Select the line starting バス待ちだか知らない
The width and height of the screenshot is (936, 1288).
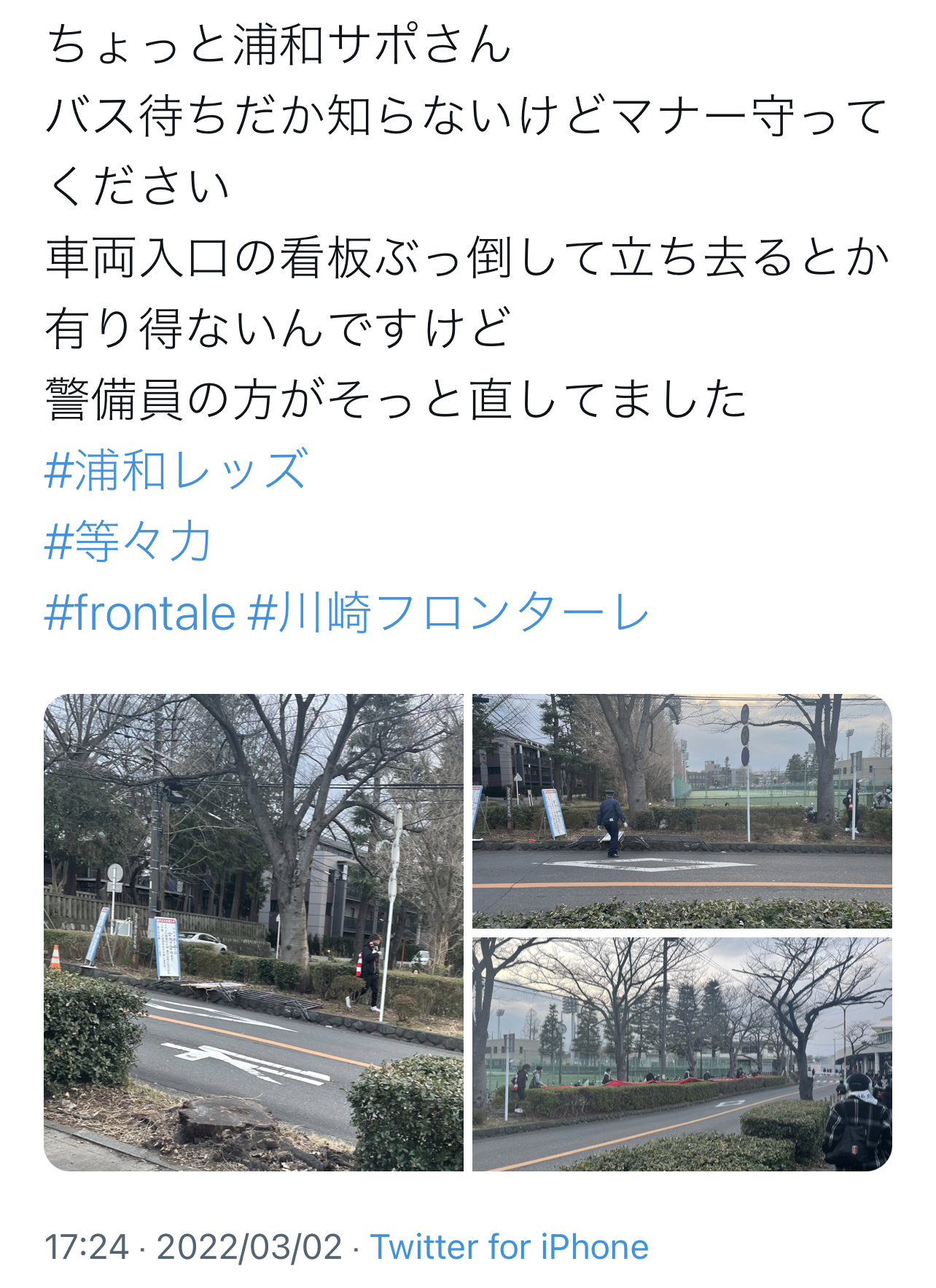click(x=467, y=115)
